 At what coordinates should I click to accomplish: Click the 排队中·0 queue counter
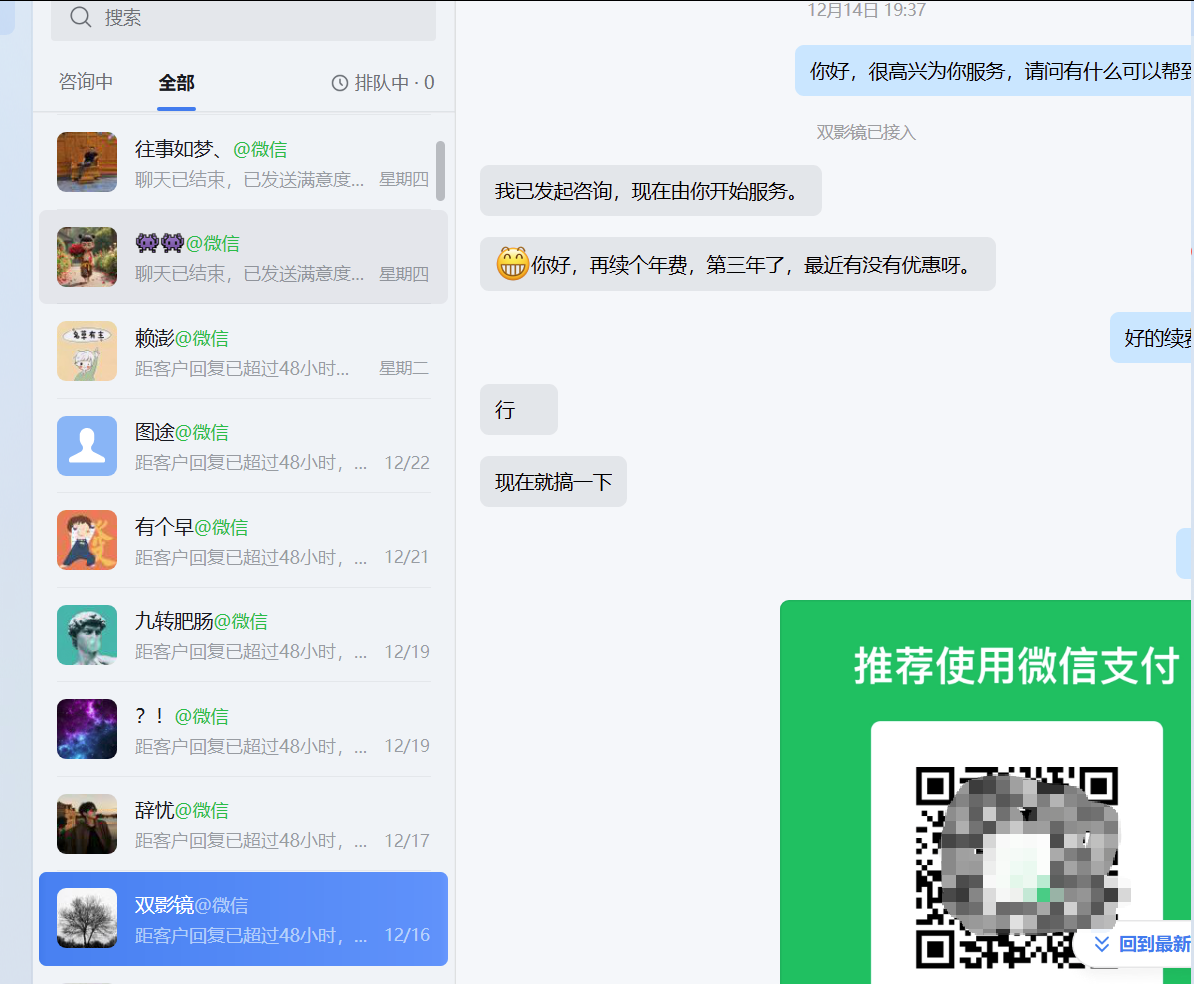click(385, 82)
